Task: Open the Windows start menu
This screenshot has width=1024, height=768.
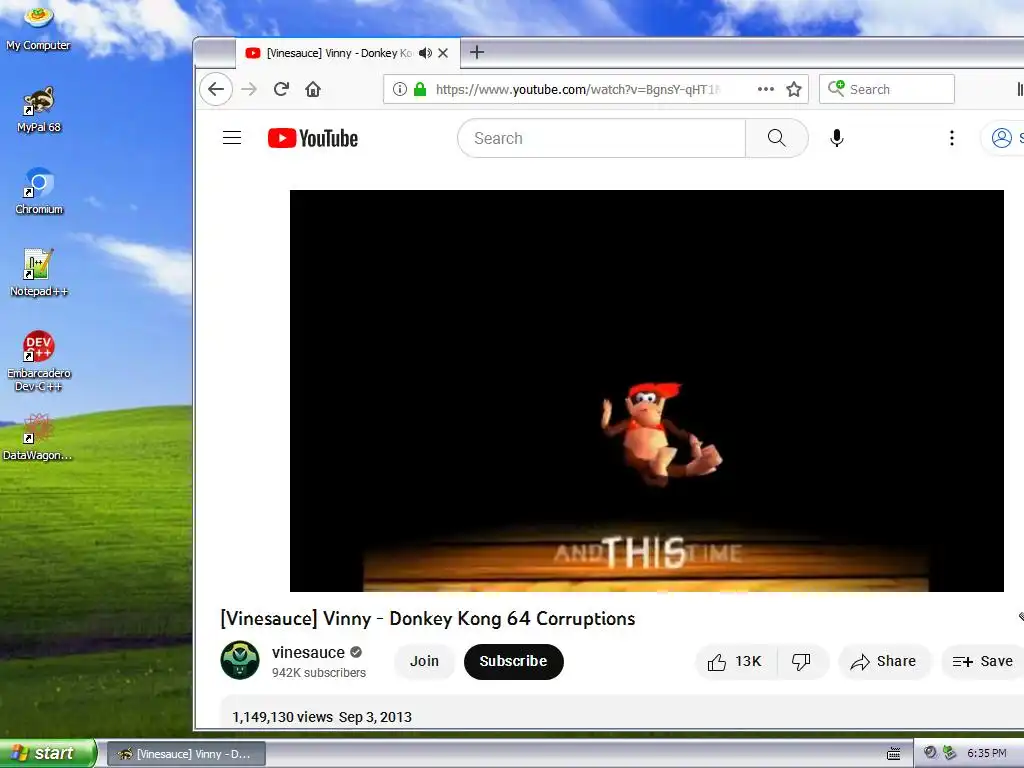Action: 48,753
